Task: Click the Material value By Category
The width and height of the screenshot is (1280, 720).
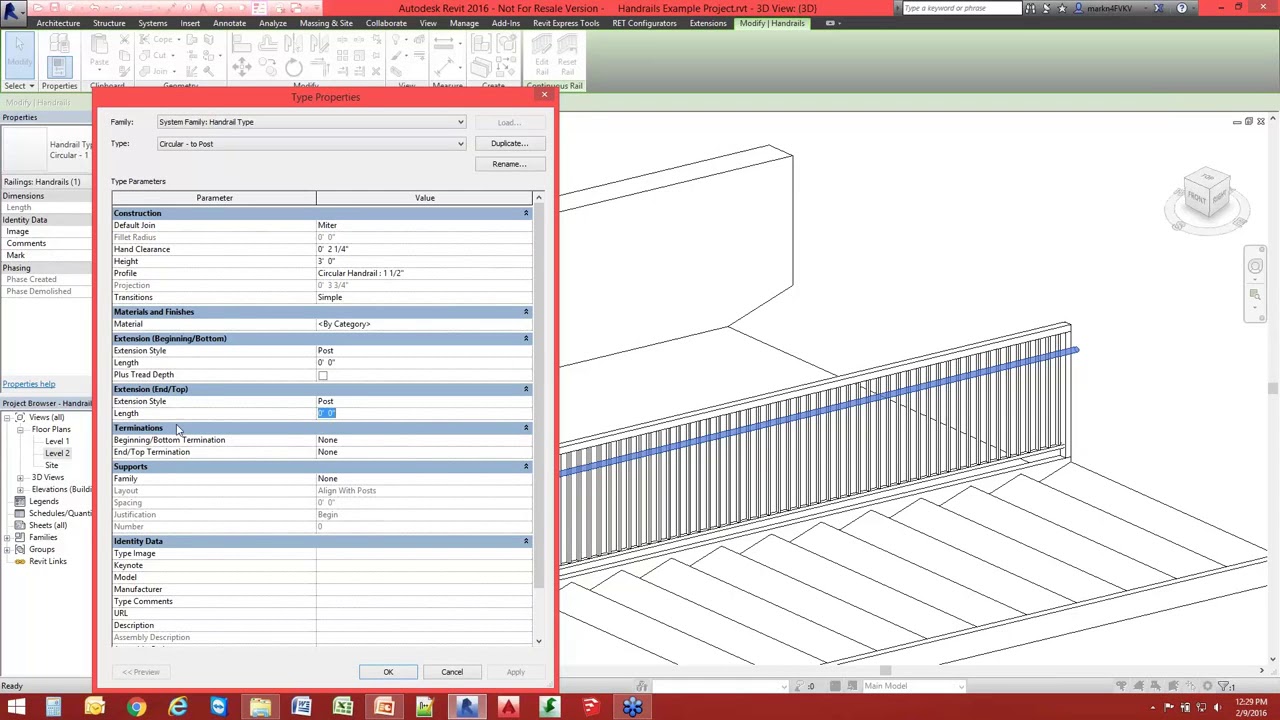Action: [x=424, y=324]
